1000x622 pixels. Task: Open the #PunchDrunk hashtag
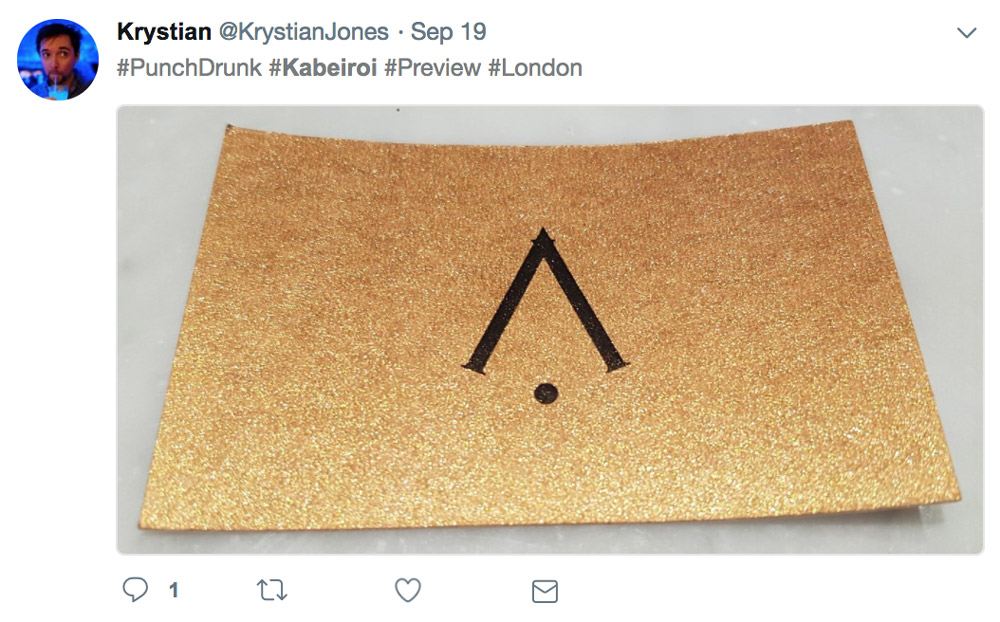coord(189,68)
